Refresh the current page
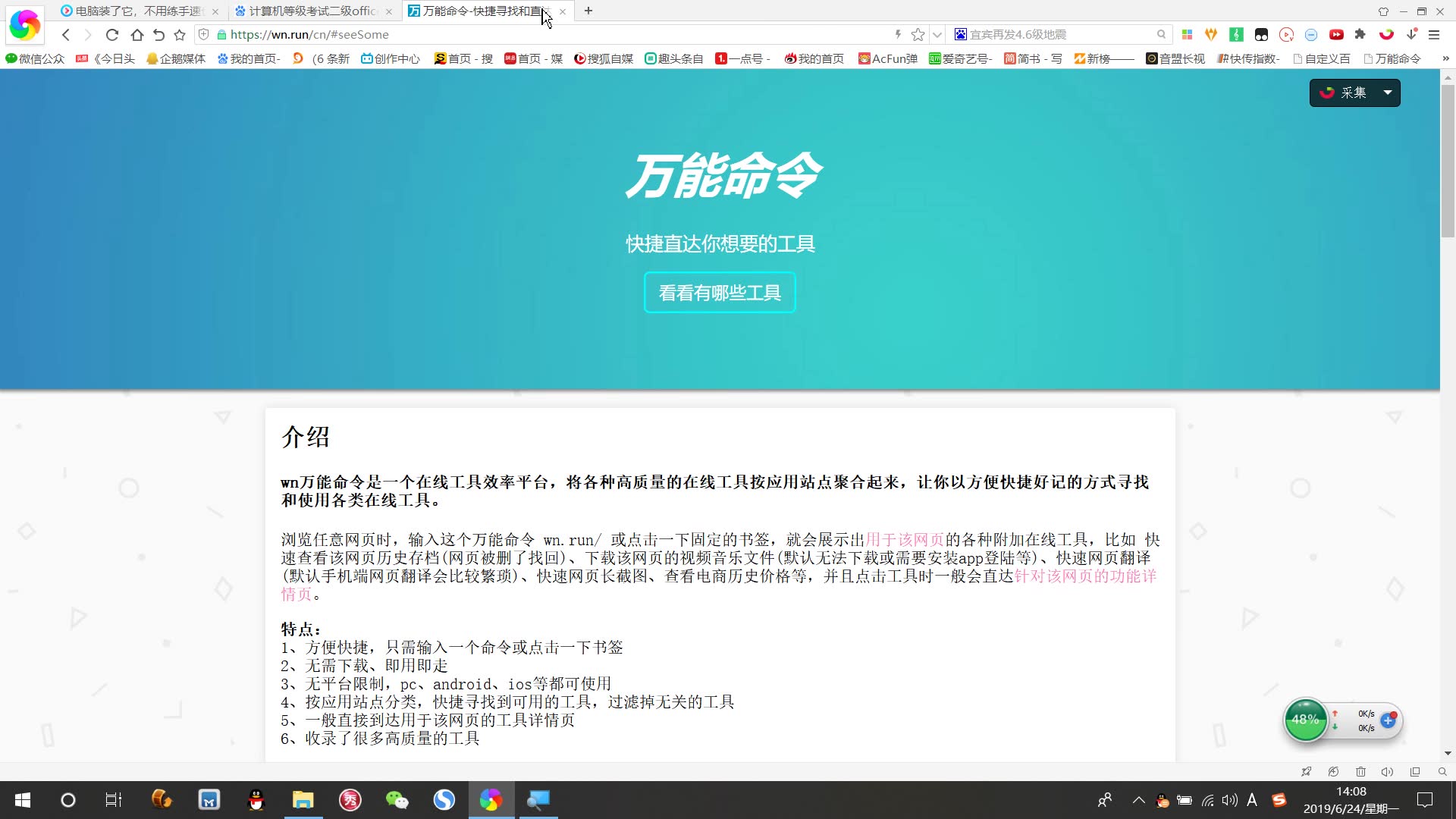The width and height of the screenshot is (1456, 819). click(x=111, y=34)
